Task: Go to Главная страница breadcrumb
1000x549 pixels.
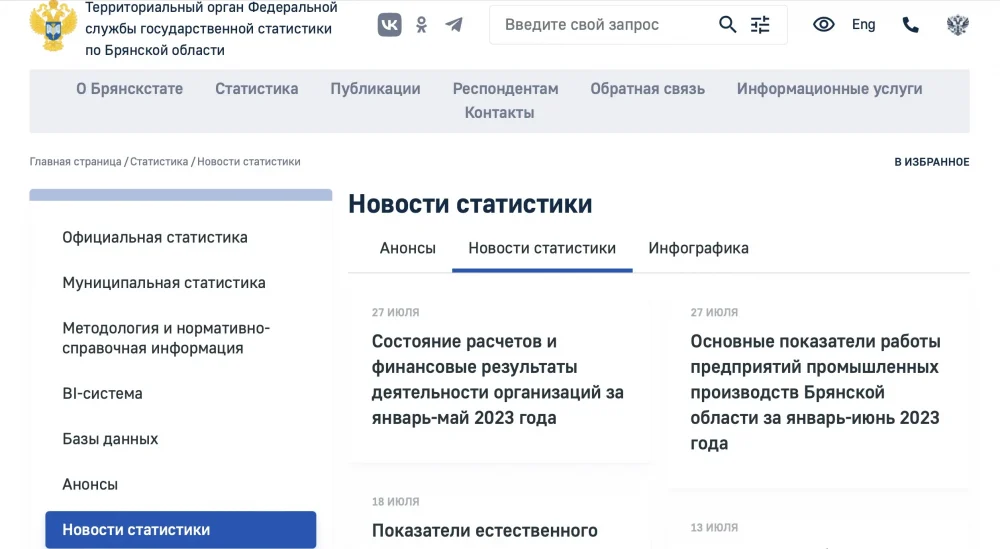Action: 75,162
